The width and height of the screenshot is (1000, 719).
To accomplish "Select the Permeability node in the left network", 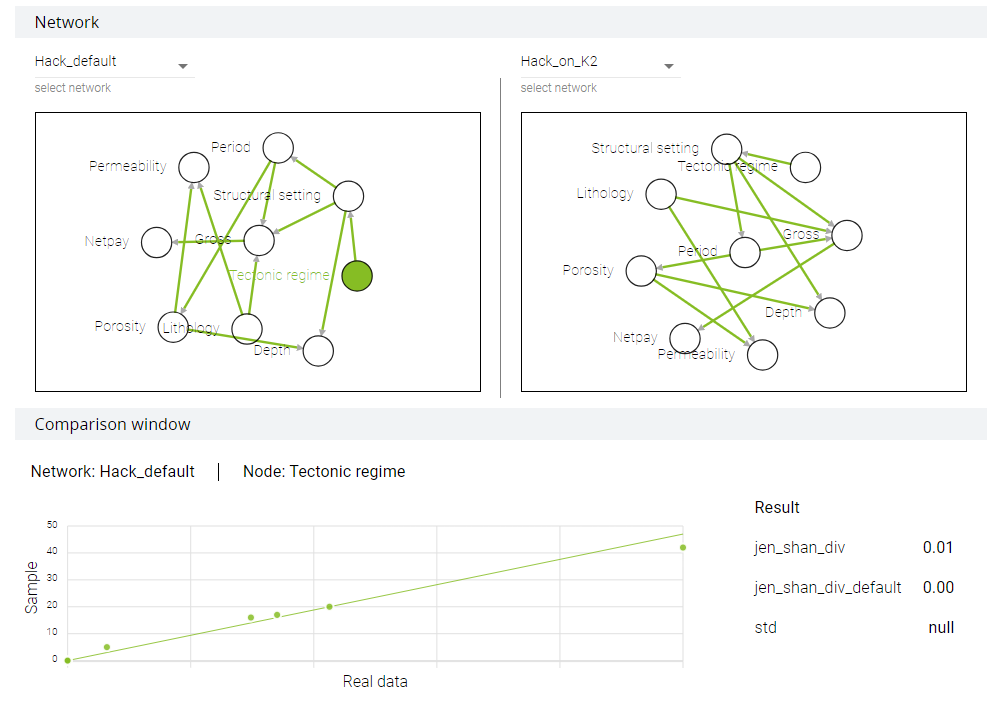I will [x=194, y=168].
